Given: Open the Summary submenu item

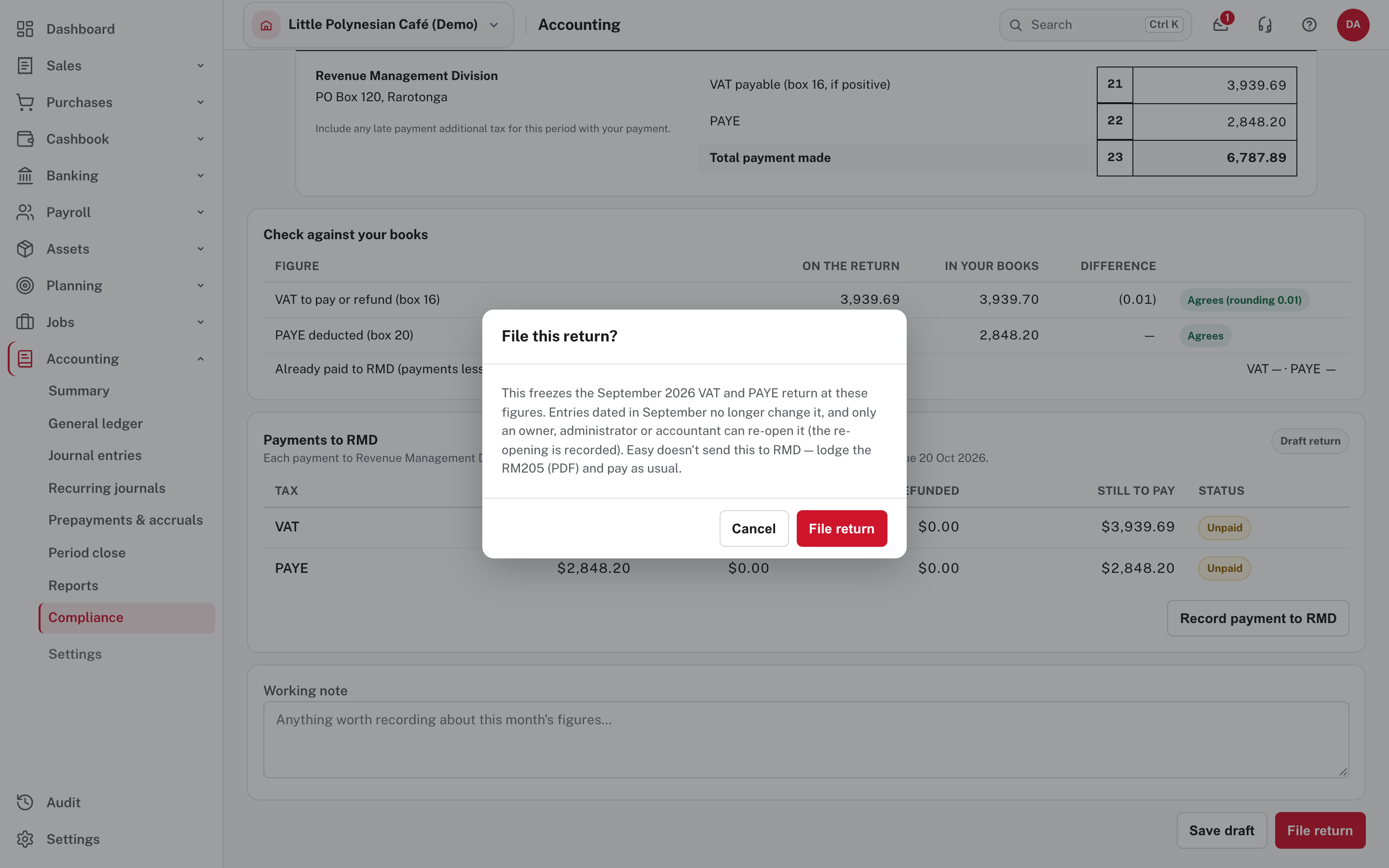Looking at the screenshot, I should point(126,391).
